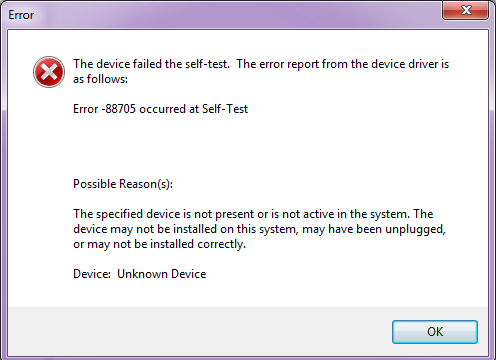
Task: Click the 'Unknown Device' name text
Action: pos(162,274)
